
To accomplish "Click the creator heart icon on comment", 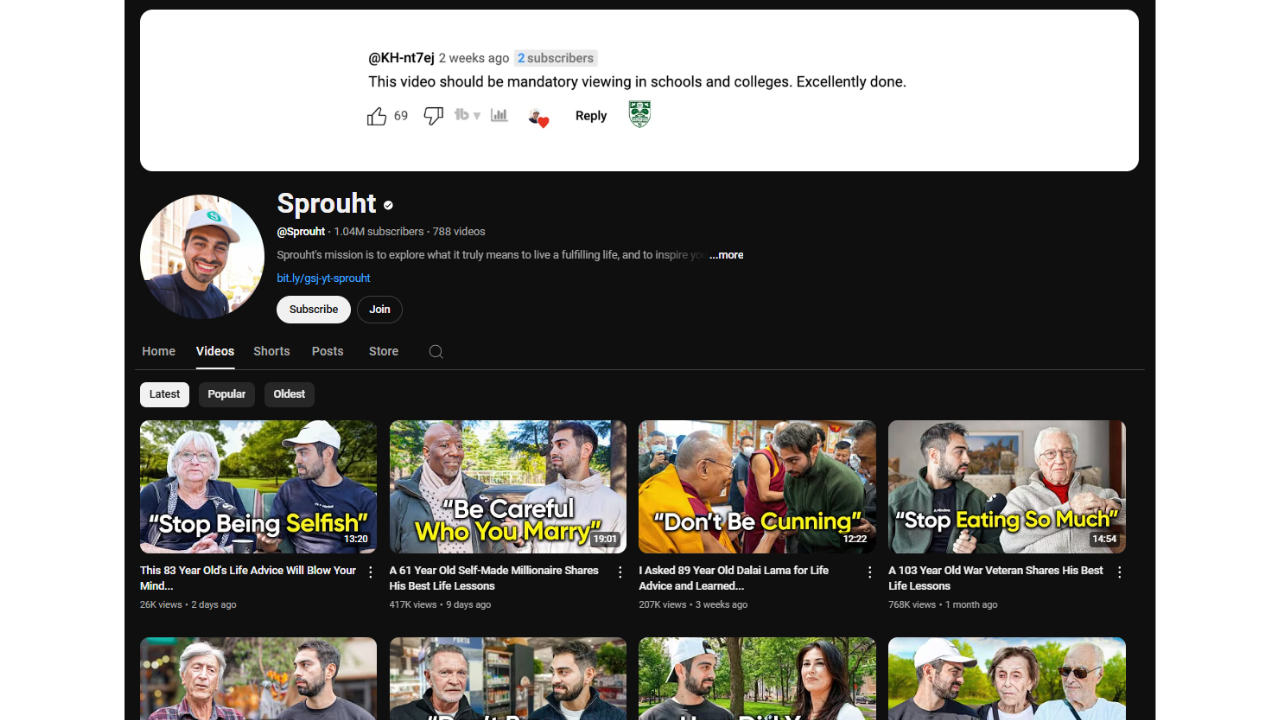I will pyautogui.click(x=539, y=117).
